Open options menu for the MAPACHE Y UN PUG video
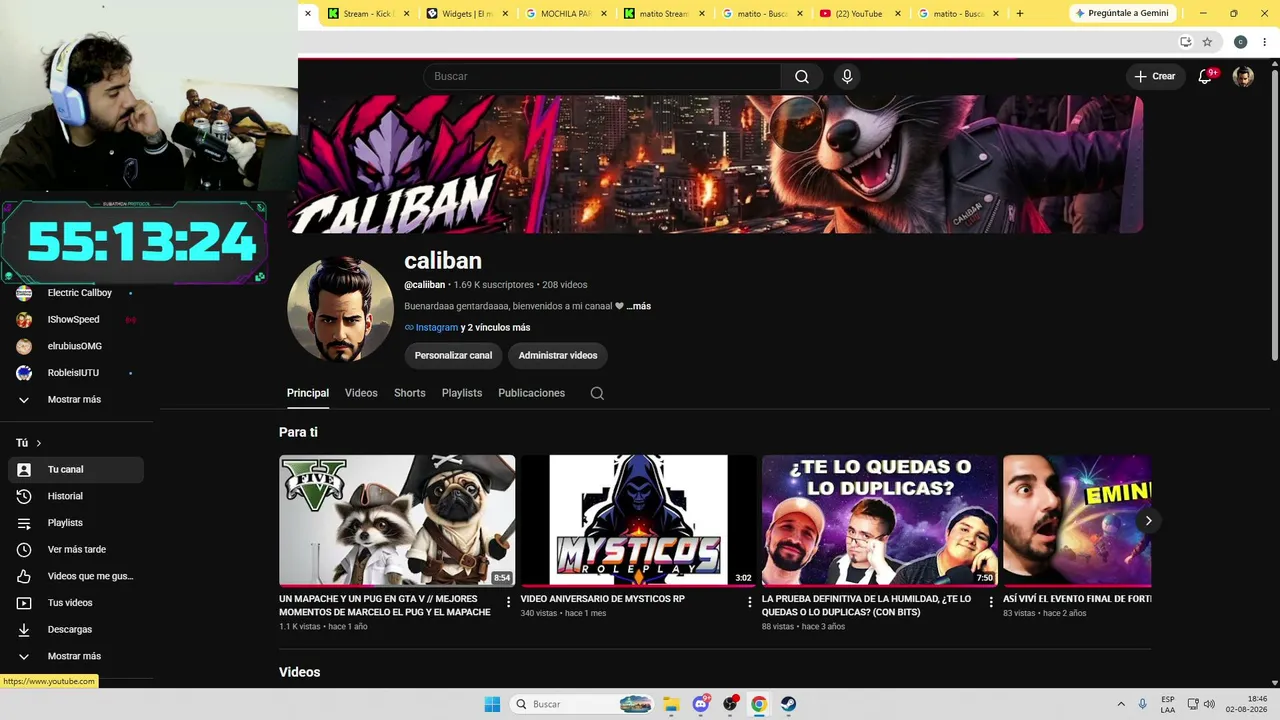 point(508,602)
